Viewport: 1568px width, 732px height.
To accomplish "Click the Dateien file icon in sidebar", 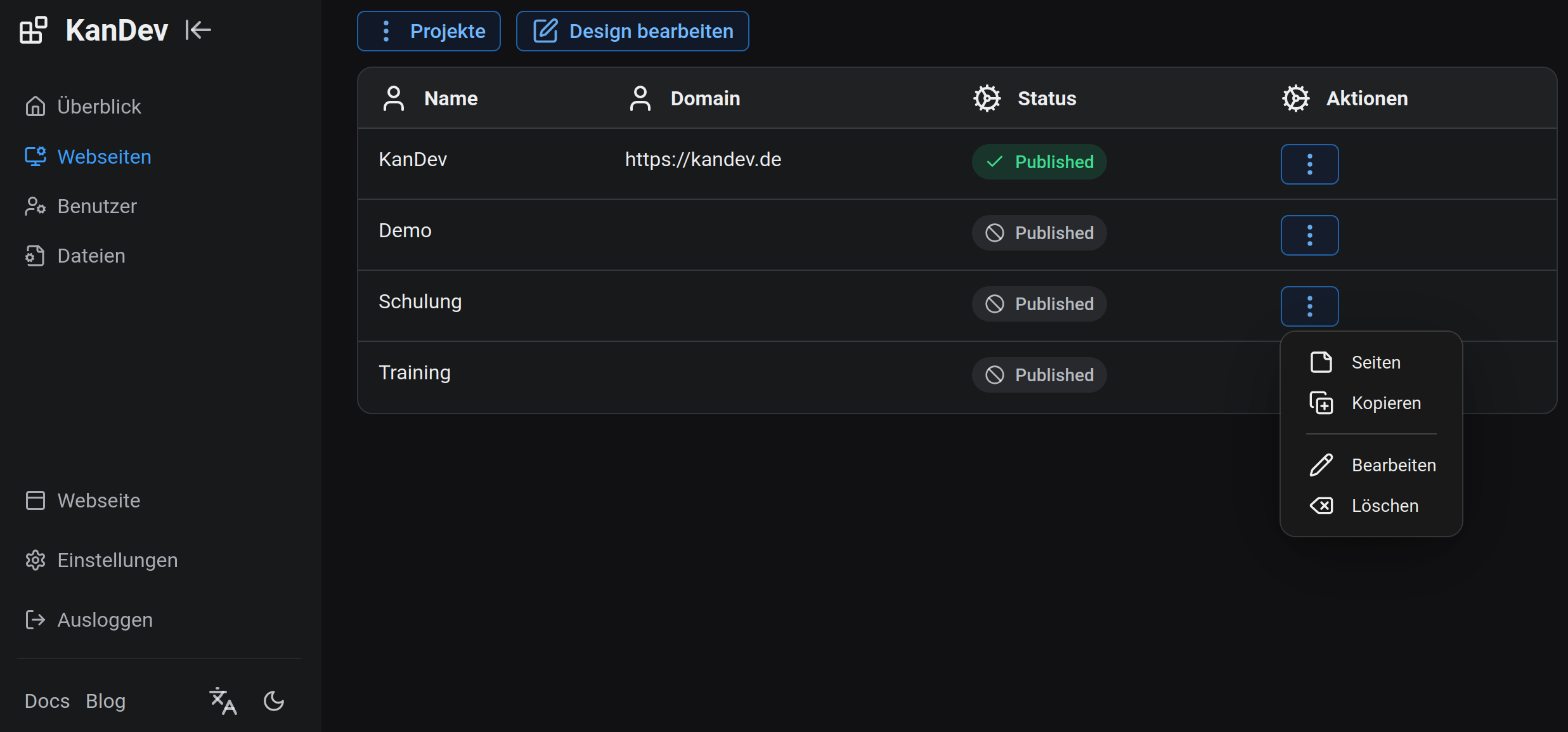I will 35,256.
